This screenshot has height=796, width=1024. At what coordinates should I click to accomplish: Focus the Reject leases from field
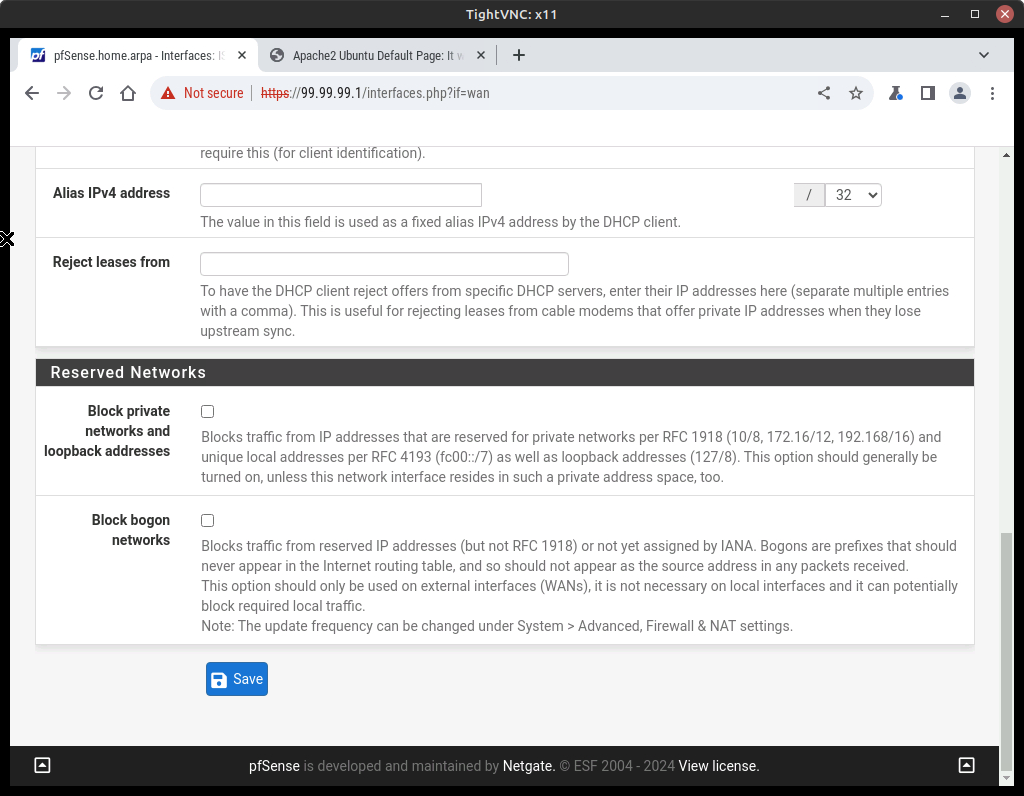(x=384, y=264)
